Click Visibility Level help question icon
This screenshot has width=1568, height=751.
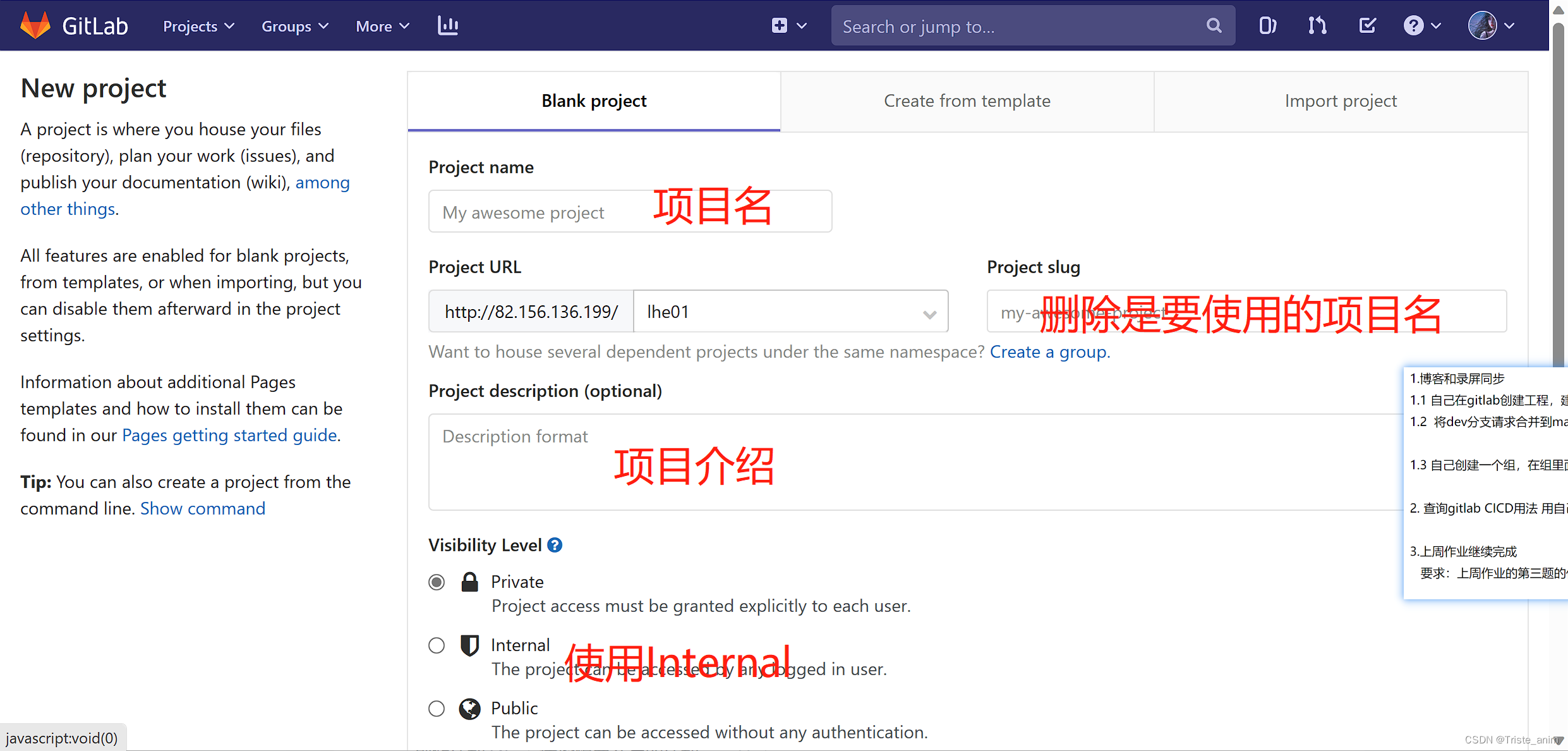pos(555,545)
